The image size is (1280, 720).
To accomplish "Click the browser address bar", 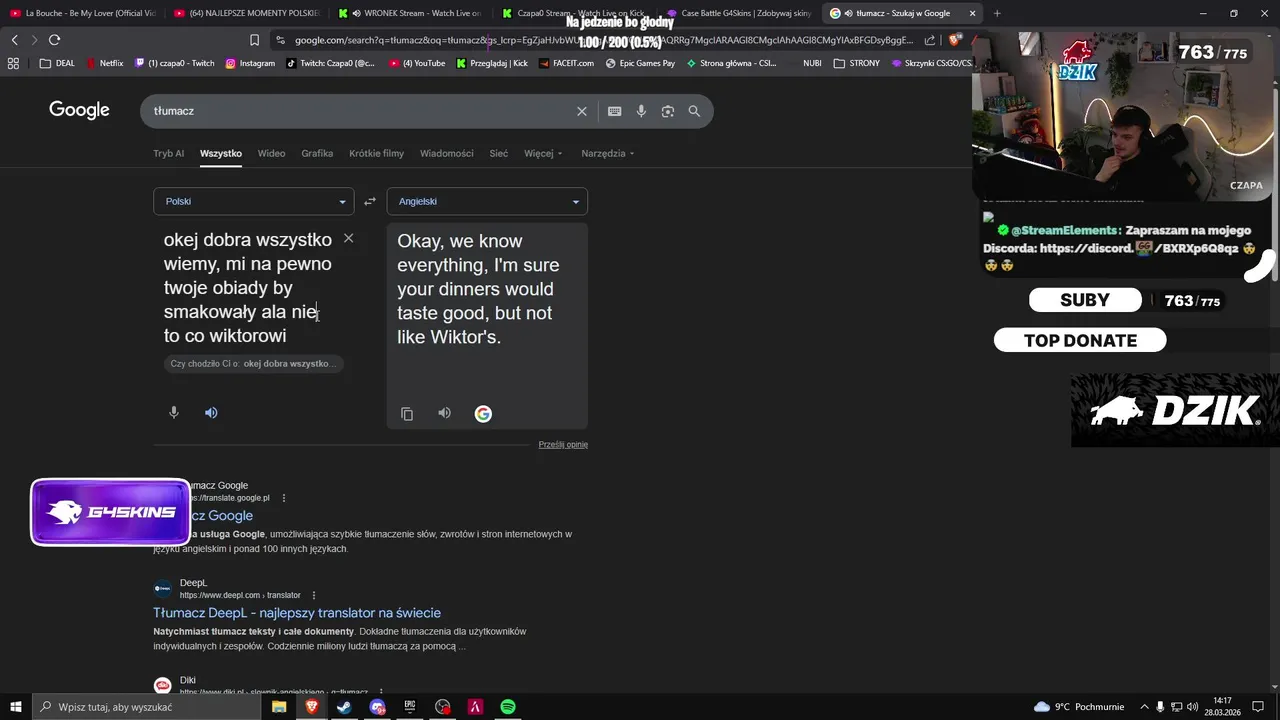I will click(x=600, y=40).
